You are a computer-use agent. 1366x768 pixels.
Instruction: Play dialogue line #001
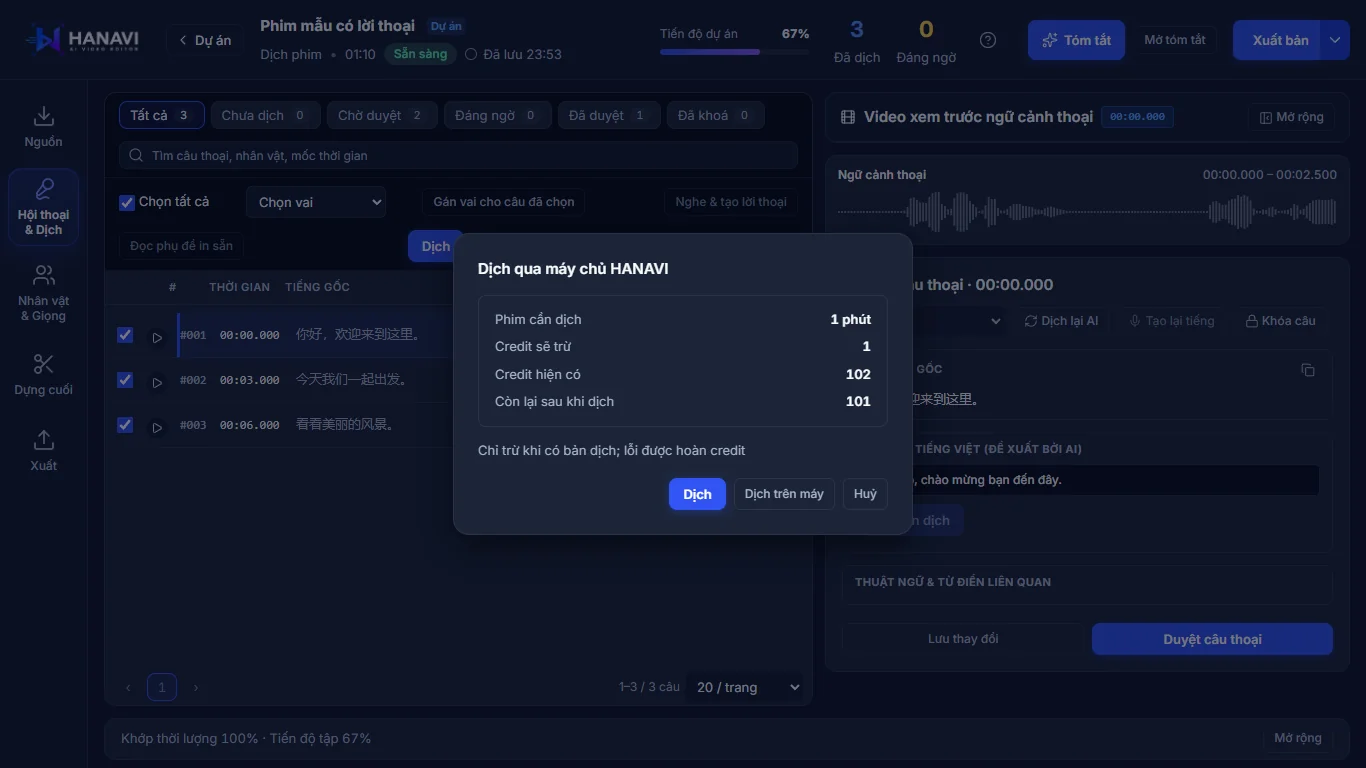click(x=157, y=337)
